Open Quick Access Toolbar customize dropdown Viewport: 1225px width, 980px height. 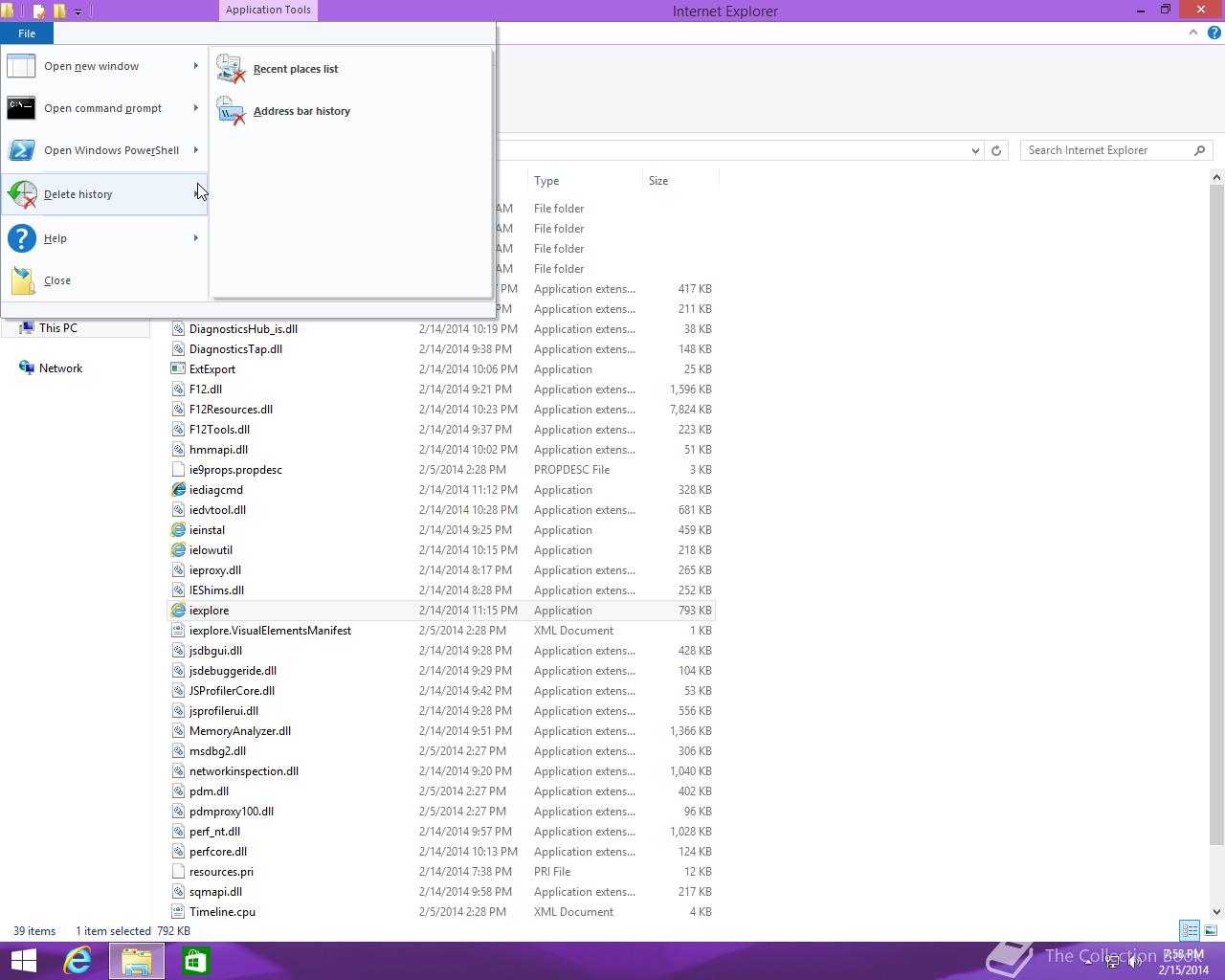click(x=78, y=11)
